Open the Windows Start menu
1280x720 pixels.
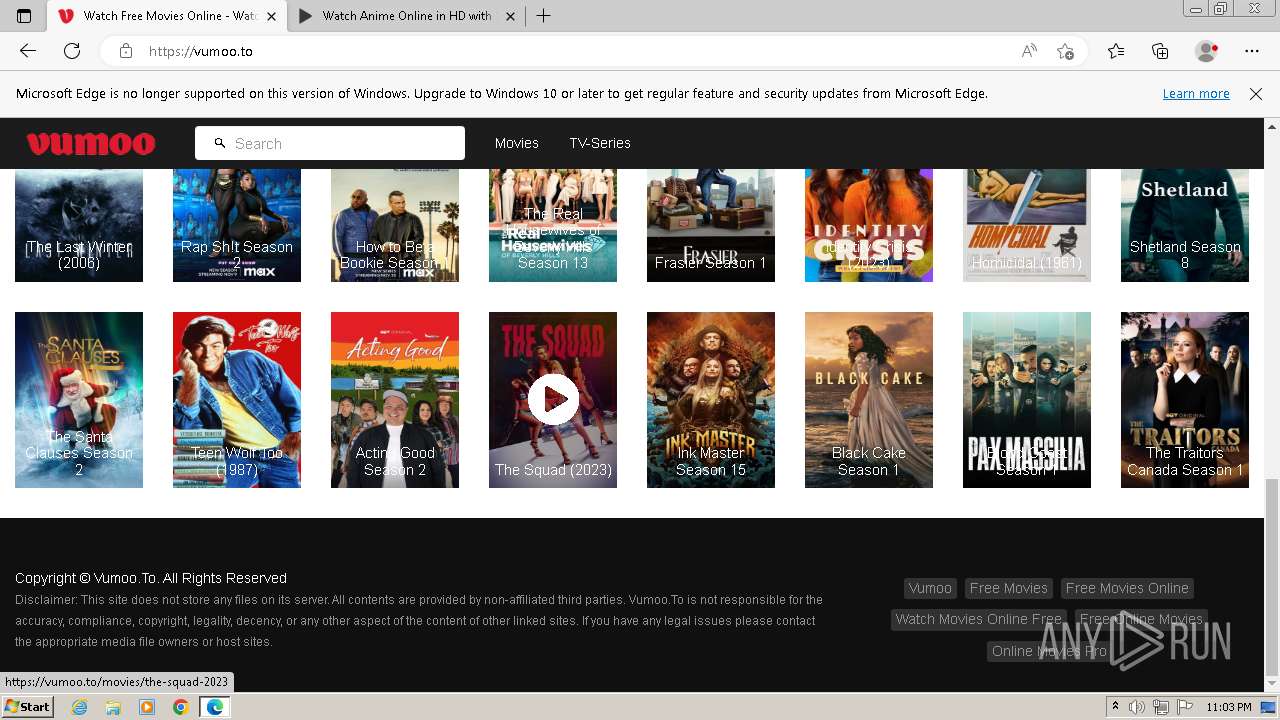point(27,707)
